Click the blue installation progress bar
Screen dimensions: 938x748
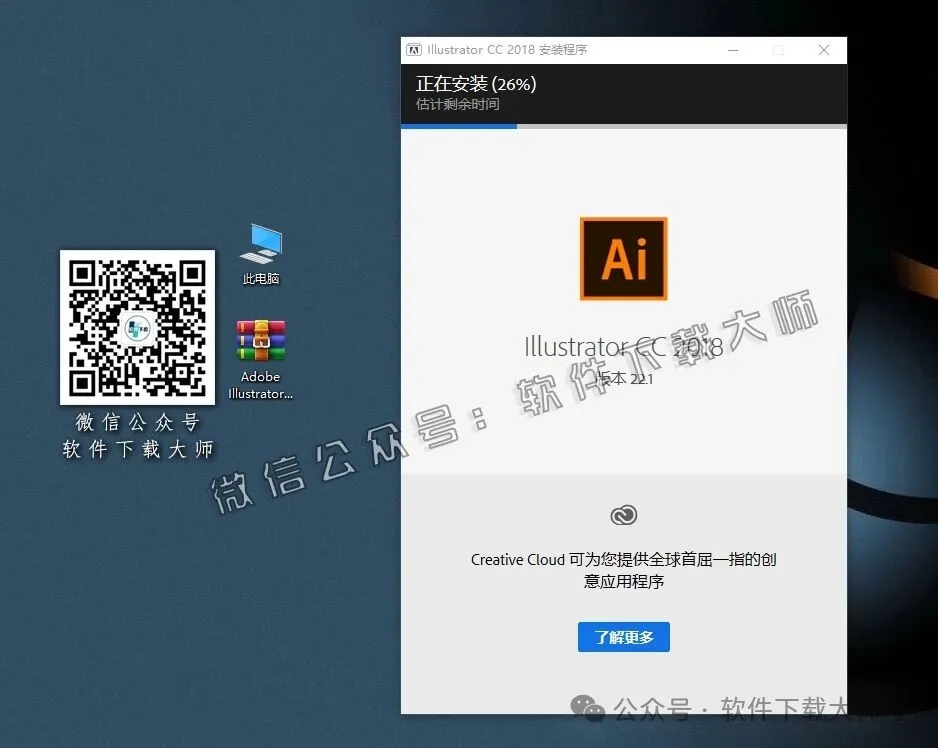click(x=458, y=127)
